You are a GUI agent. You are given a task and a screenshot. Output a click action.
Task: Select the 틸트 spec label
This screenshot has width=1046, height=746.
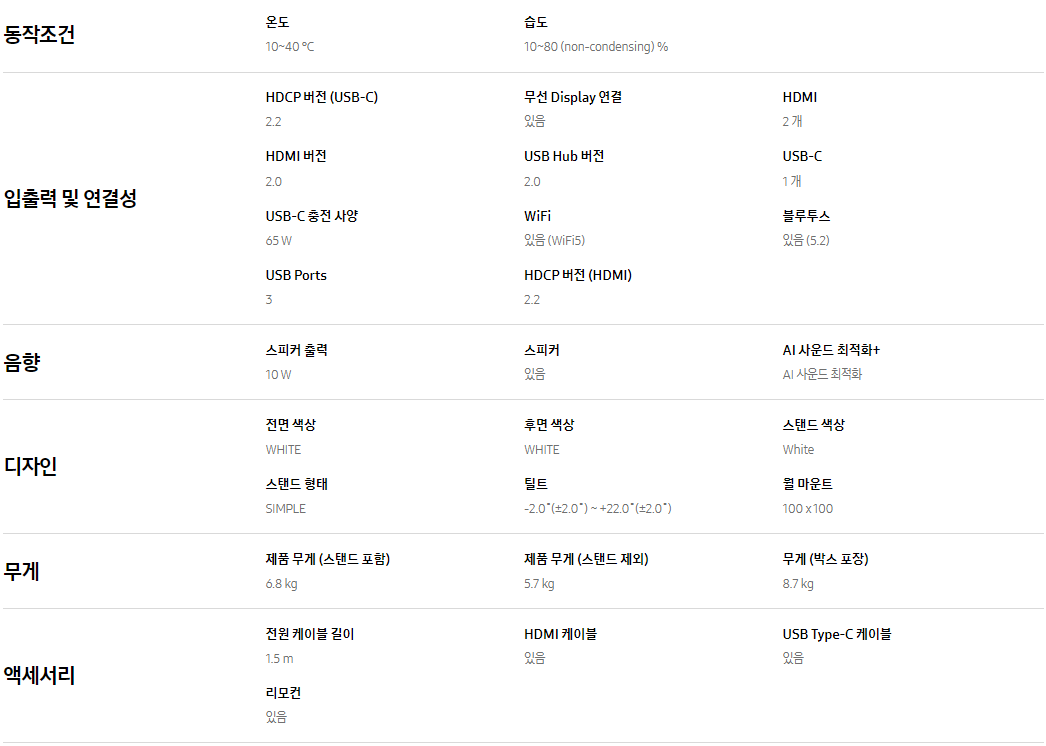click(x=536, y=484)
